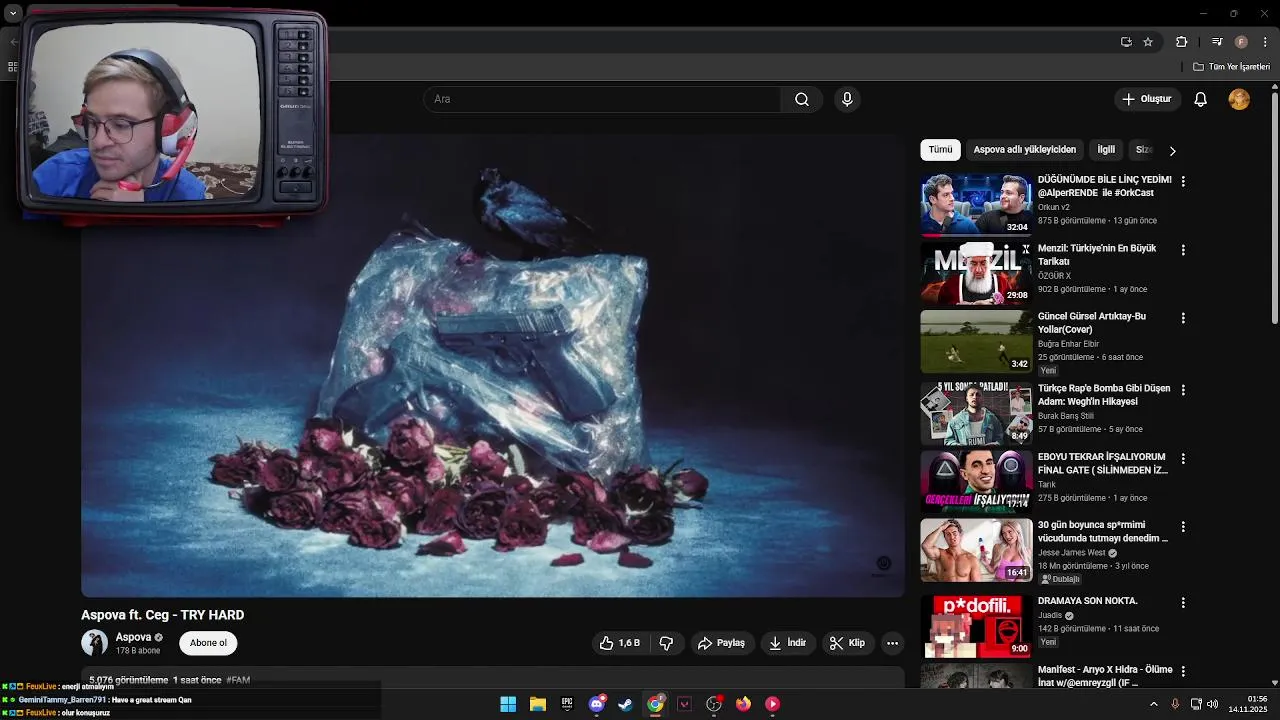Viewport: 1280px width, 720px height.
Task: Select the Tümü filter chip
Action: pos(940,150)
